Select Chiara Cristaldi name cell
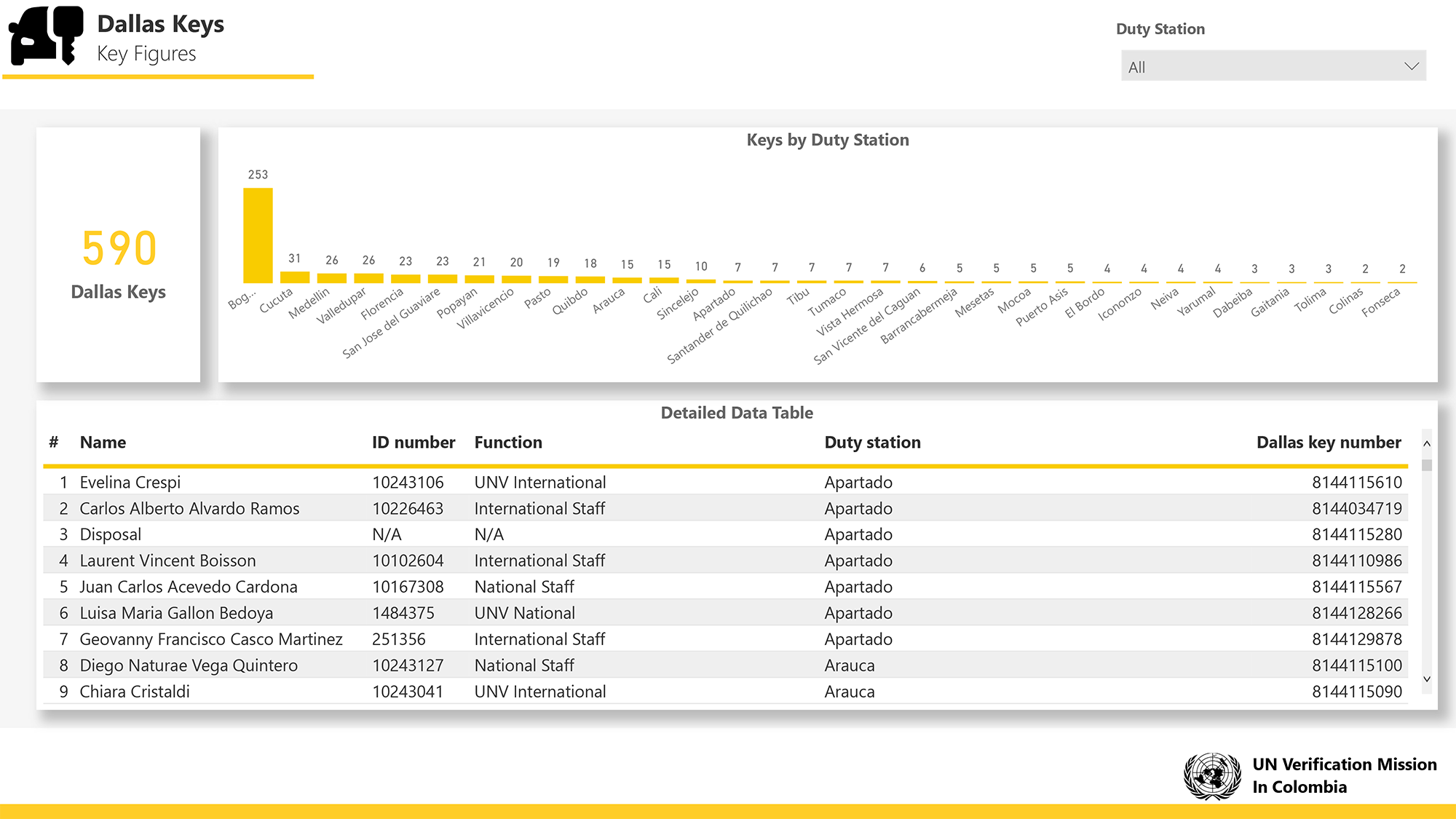Viewport: 1456px width, 819px height. coord(135,692)
